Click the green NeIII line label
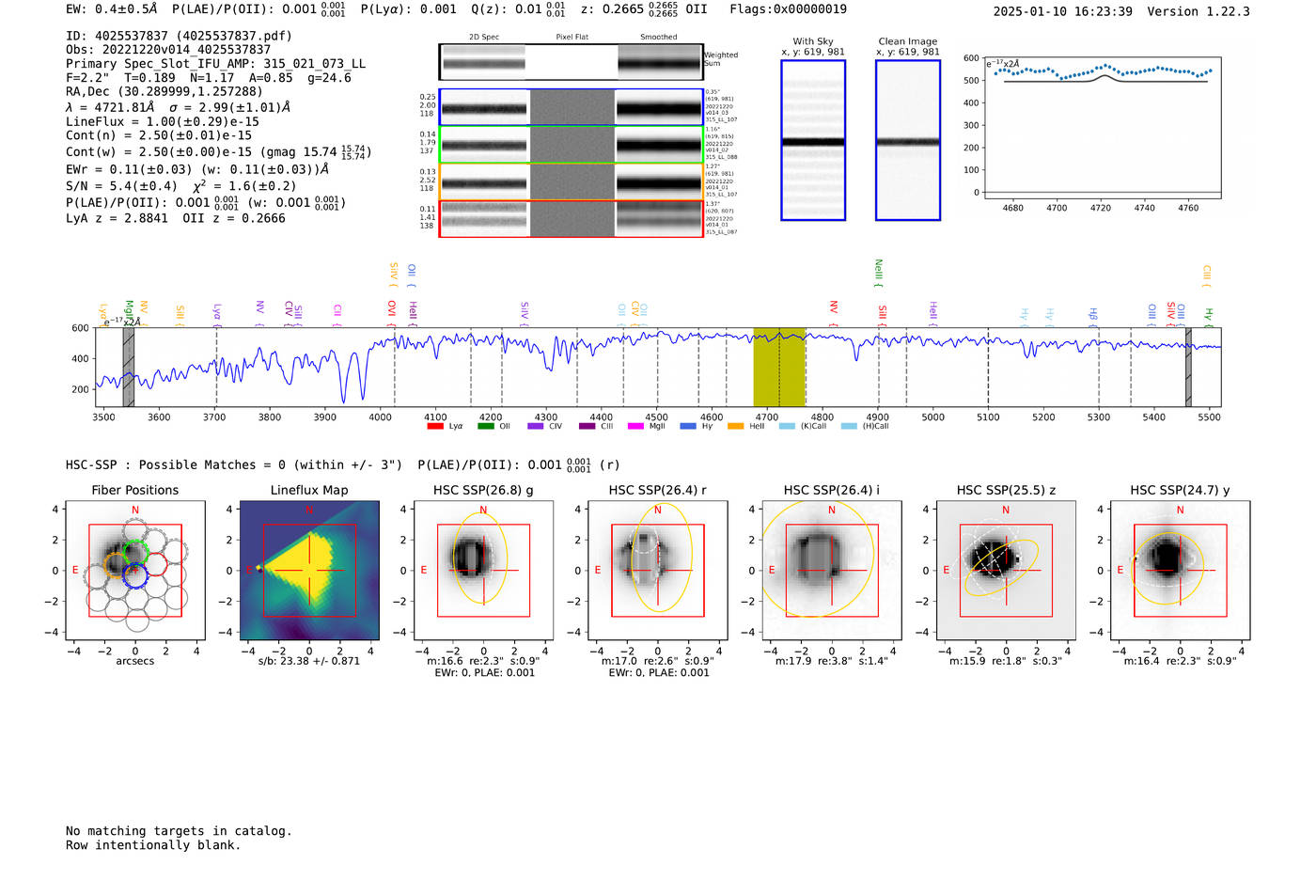 click(879, 272)
